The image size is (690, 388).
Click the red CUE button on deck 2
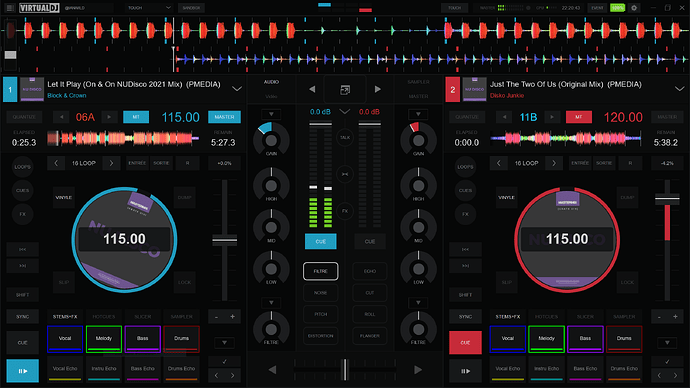pos(465,342)
